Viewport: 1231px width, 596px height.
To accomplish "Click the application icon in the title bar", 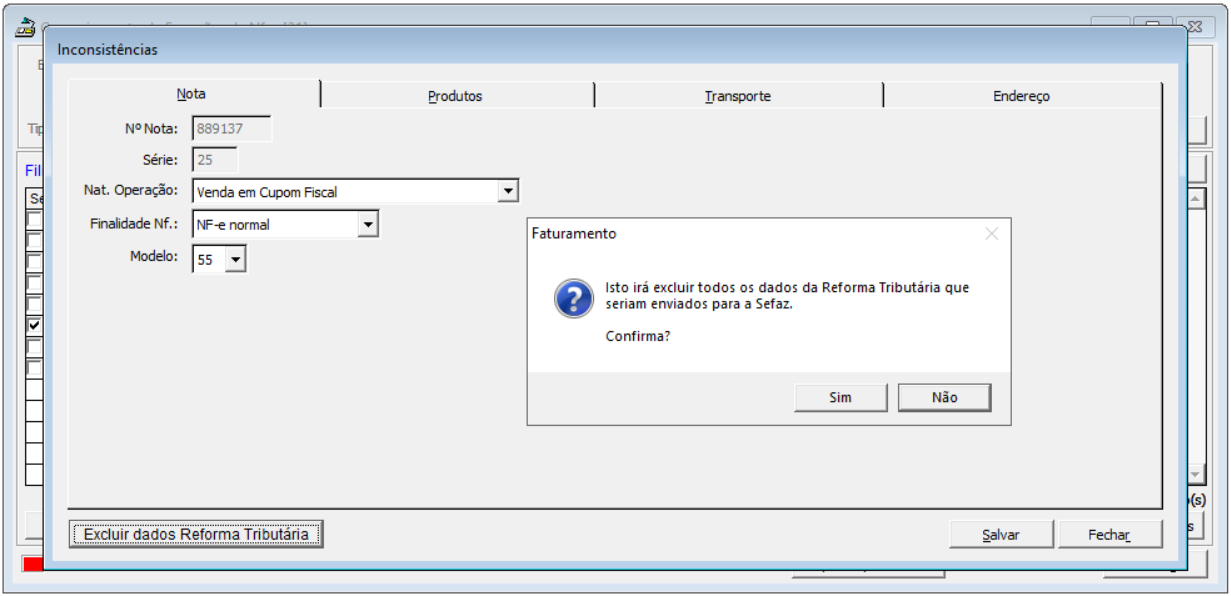I will (x=26, y=27).
